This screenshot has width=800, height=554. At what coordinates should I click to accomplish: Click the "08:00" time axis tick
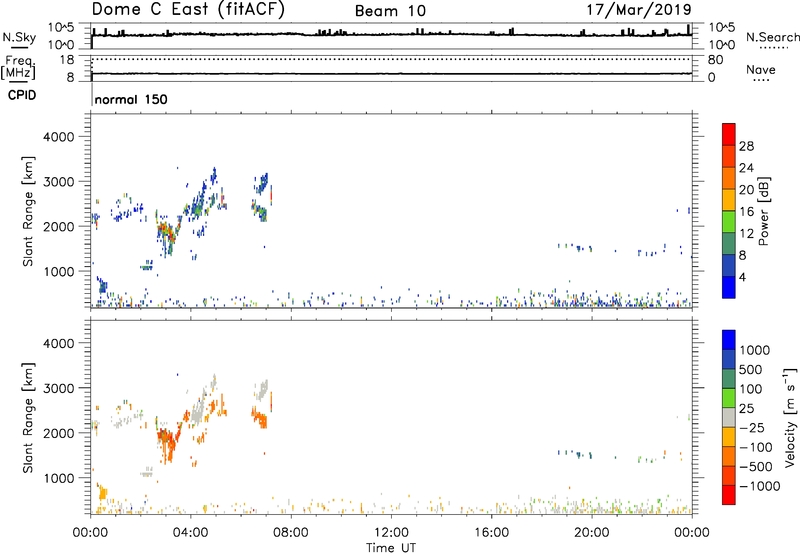pos(291,533)
